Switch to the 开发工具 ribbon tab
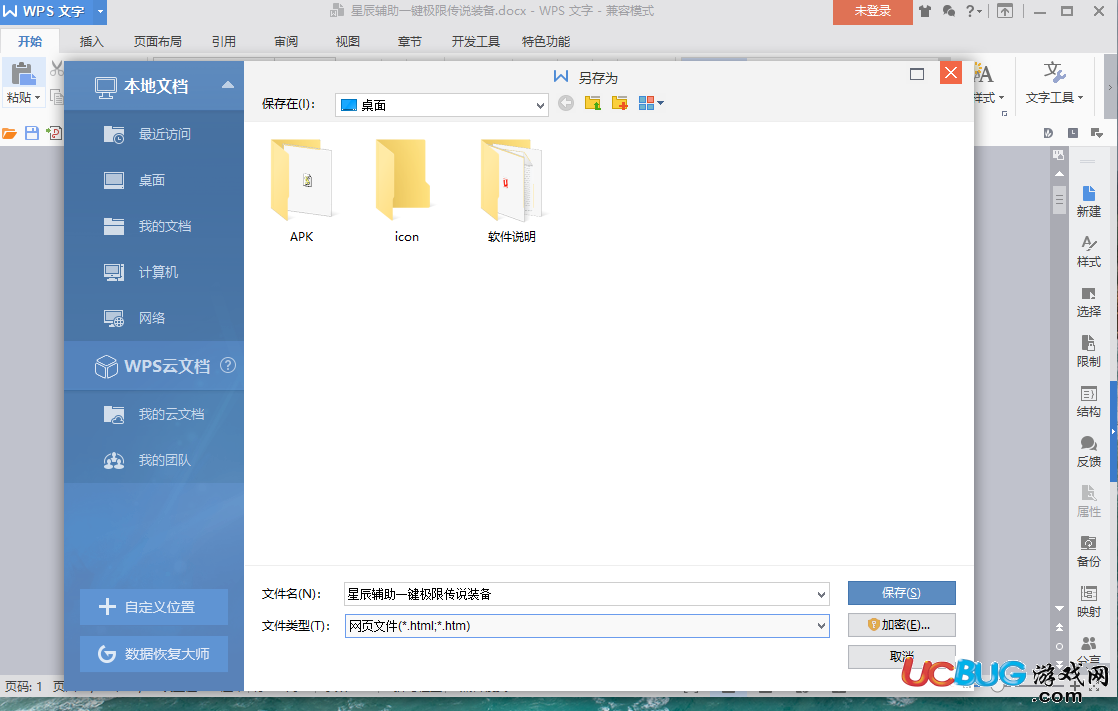The image size is (1118, 711). (476, 41)
